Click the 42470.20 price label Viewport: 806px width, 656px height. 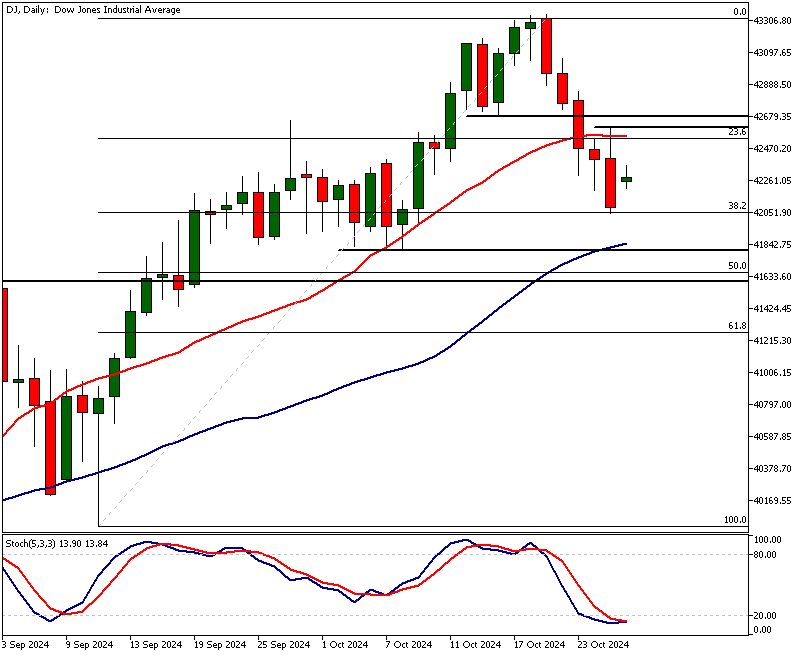772,149
